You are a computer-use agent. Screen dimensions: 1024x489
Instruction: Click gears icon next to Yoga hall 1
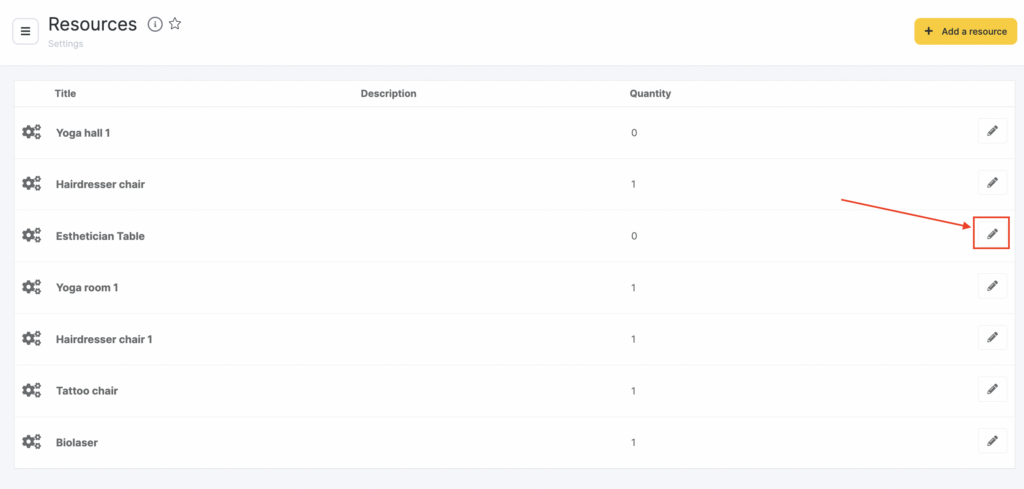32,132
